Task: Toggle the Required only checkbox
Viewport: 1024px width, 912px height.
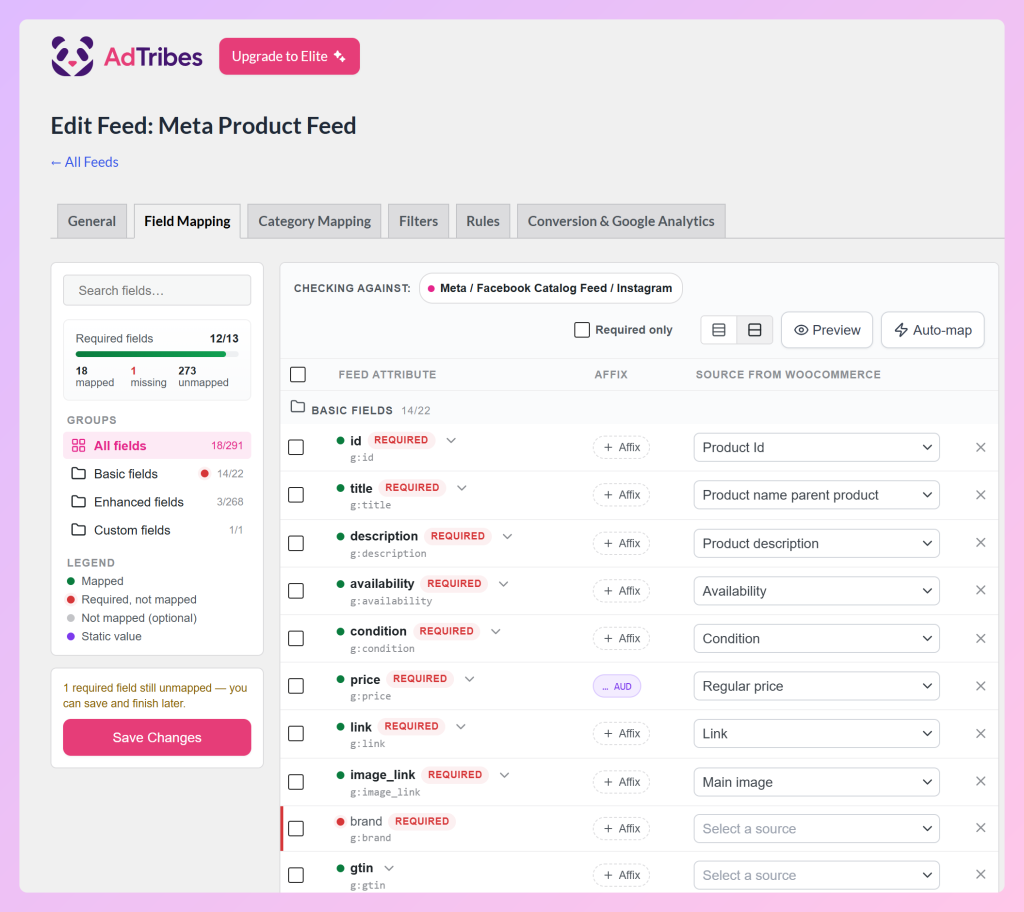Action: (x=582, y=330)
